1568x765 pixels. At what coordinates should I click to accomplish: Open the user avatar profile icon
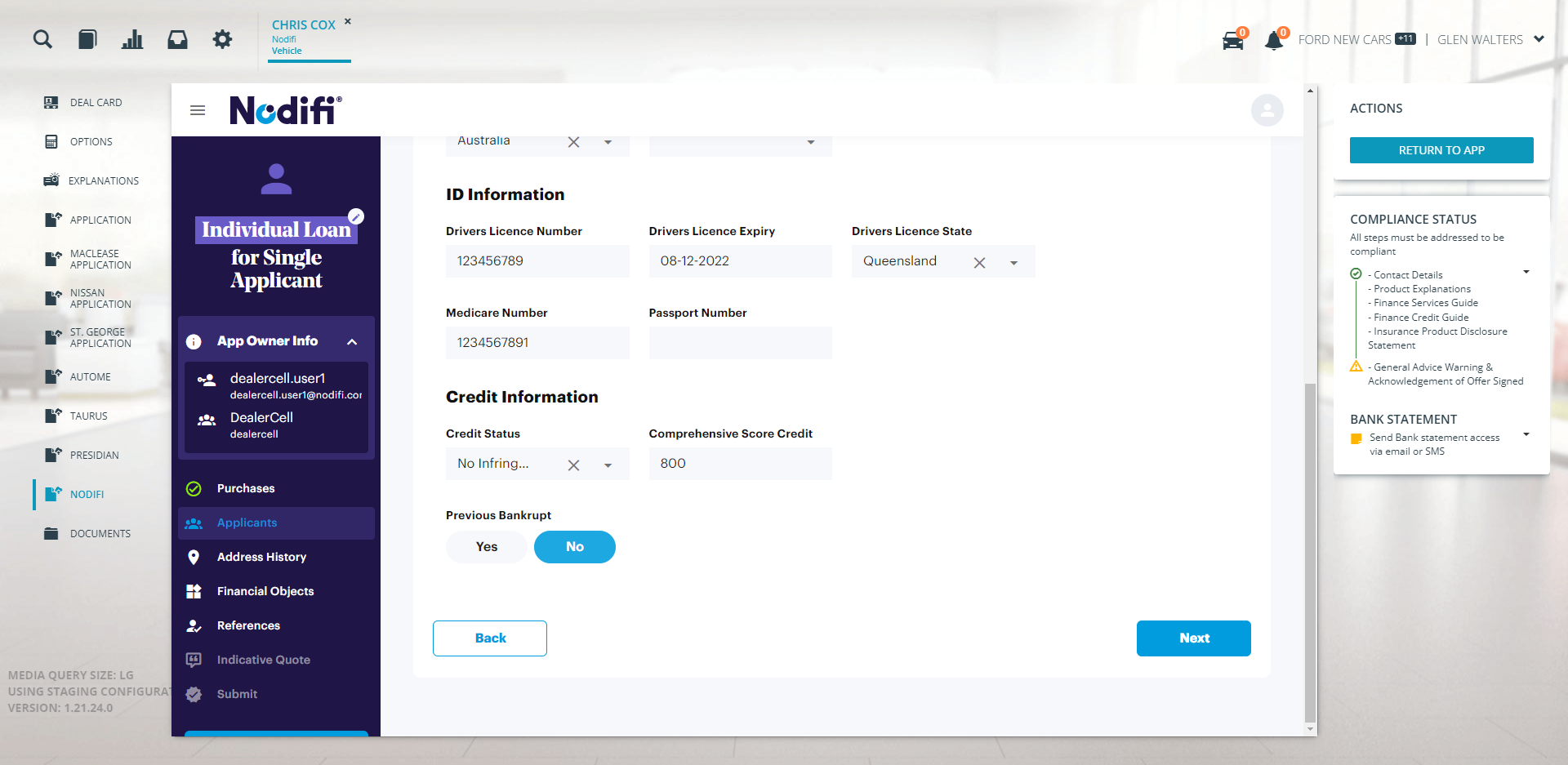1267,110
